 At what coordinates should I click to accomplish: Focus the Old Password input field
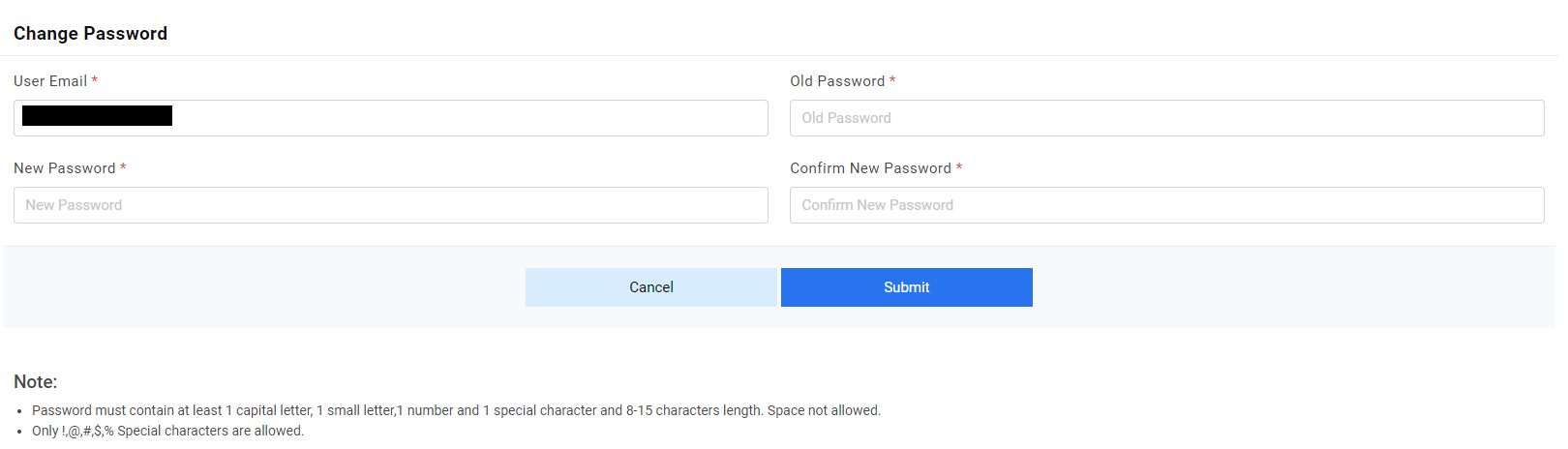[x=1166, y=118]
